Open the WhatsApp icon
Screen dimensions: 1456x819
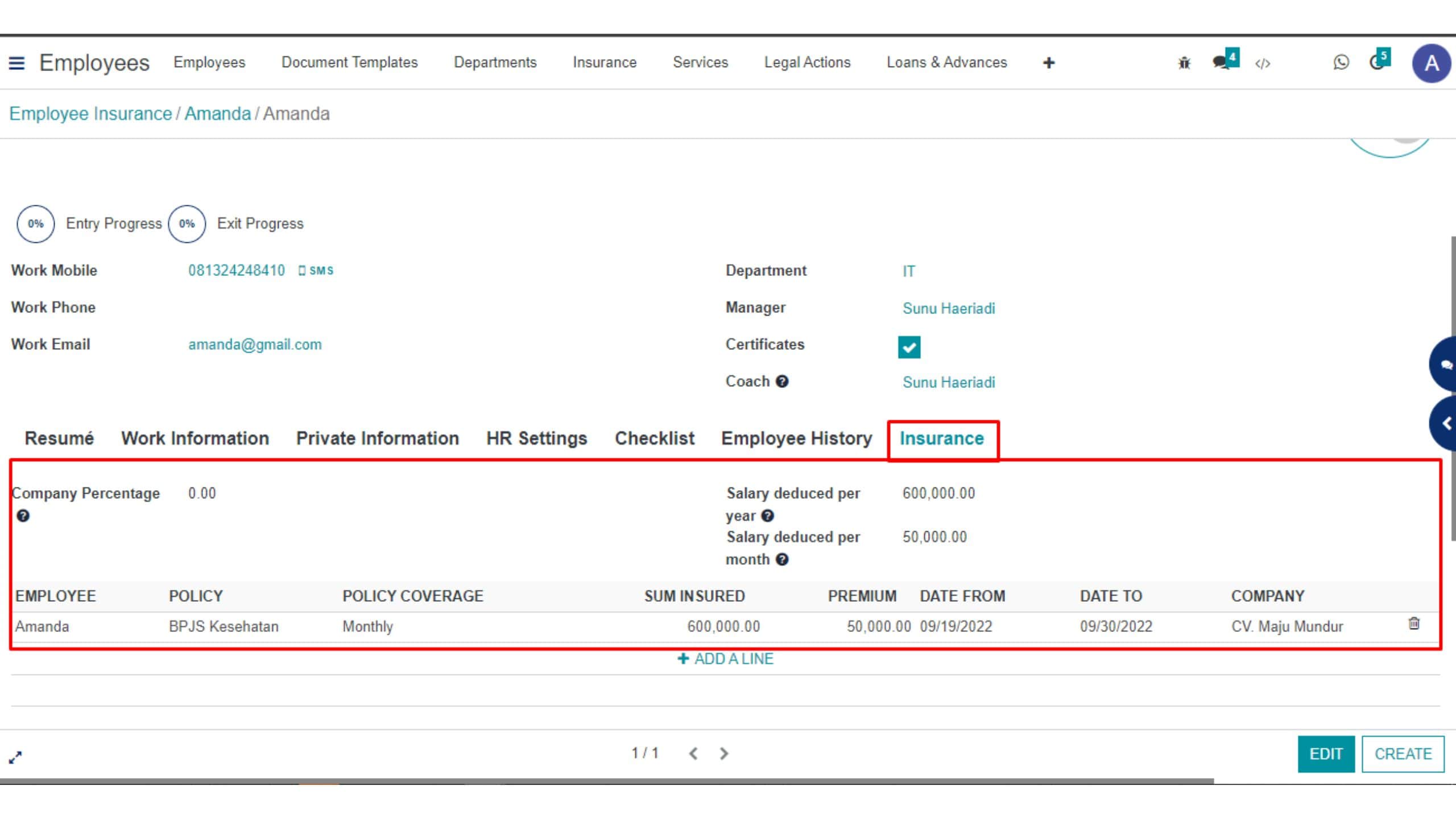(x=1341, y=63)
